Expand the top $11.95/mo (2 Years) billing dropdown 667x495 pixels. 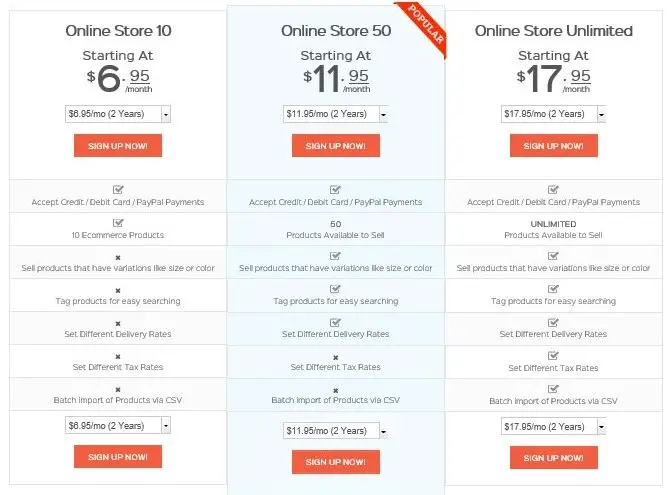[336, 114]
